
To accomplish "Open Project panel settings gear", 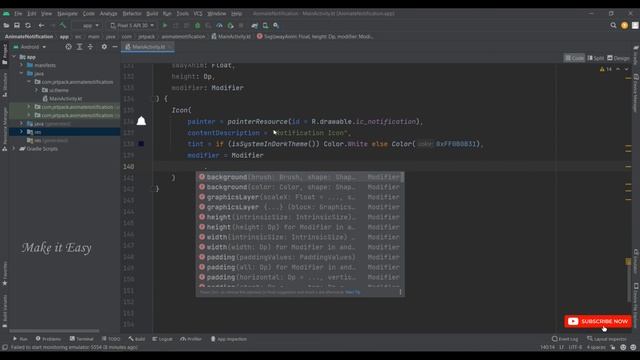I will pyautogui.click(x=104, y=47).
